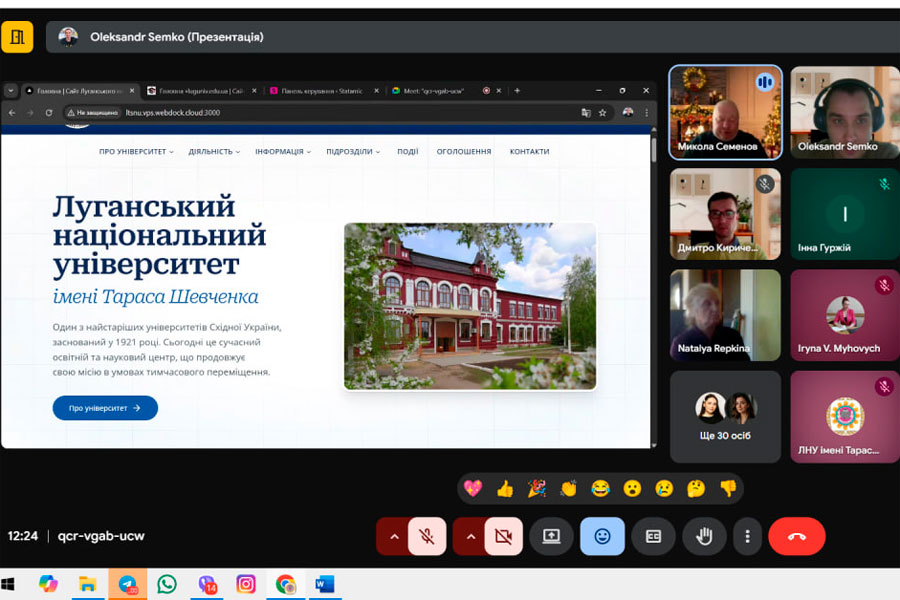This screenshot has width=900, height=600.
Task: Open the ПІДРОЗДІЛИ navigation dropdown
Action: click(349, 152)
